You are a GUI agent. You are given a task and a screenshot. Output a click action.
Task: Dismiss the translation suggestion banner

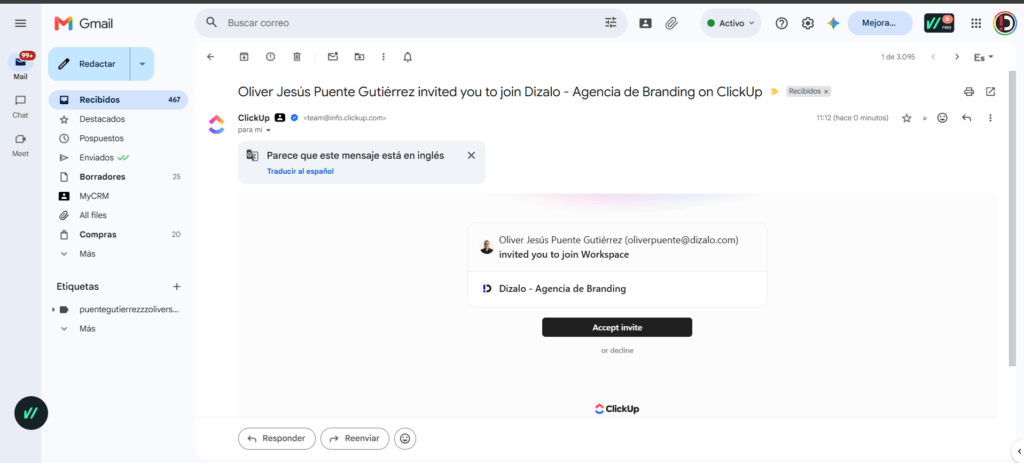pos(471,155)
